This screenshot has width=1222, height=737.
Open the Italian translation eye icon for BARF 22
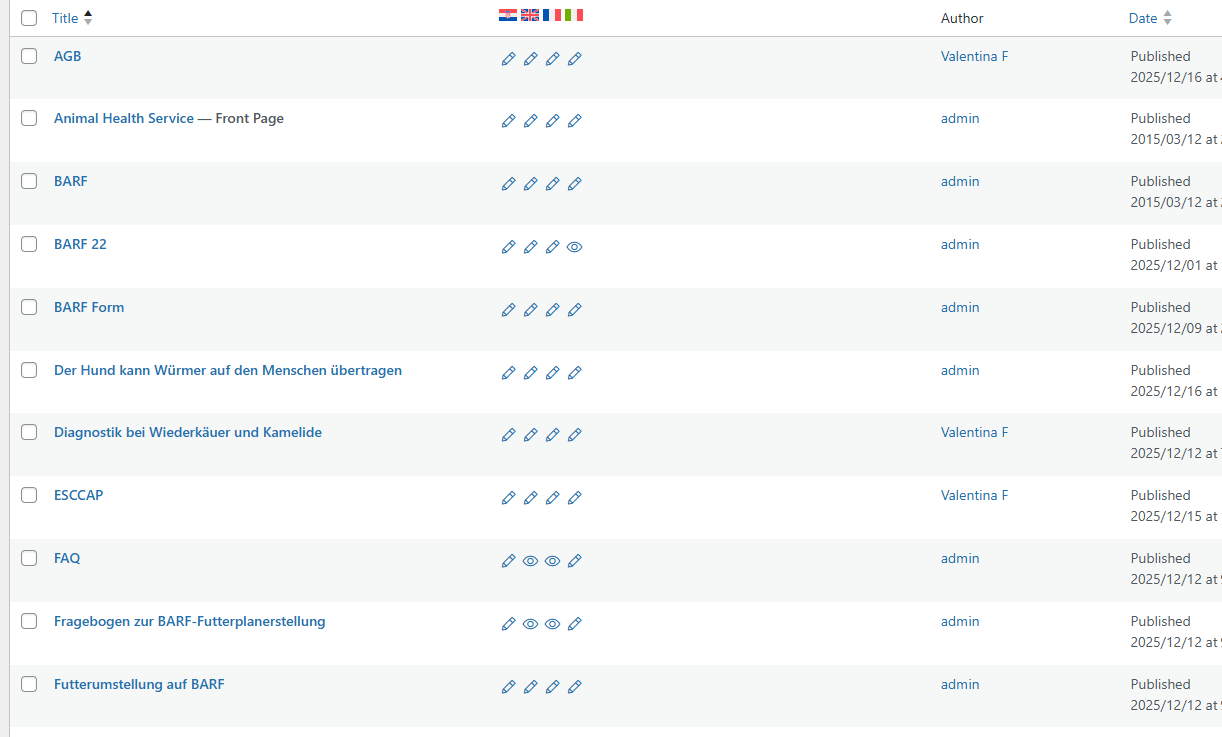pos(574,247)
